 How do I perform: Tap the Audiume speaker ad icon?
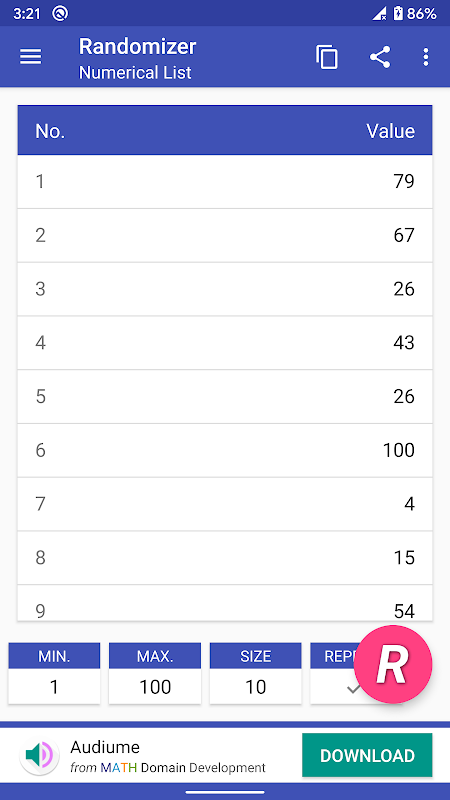(39, 755)
